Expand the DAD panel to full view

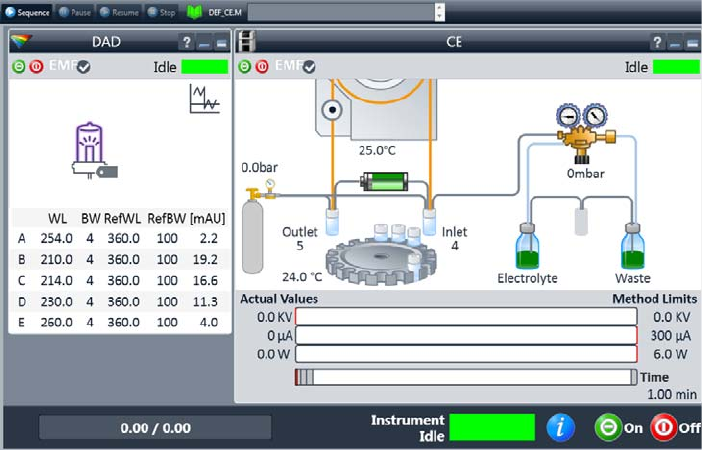coord(221,43)
